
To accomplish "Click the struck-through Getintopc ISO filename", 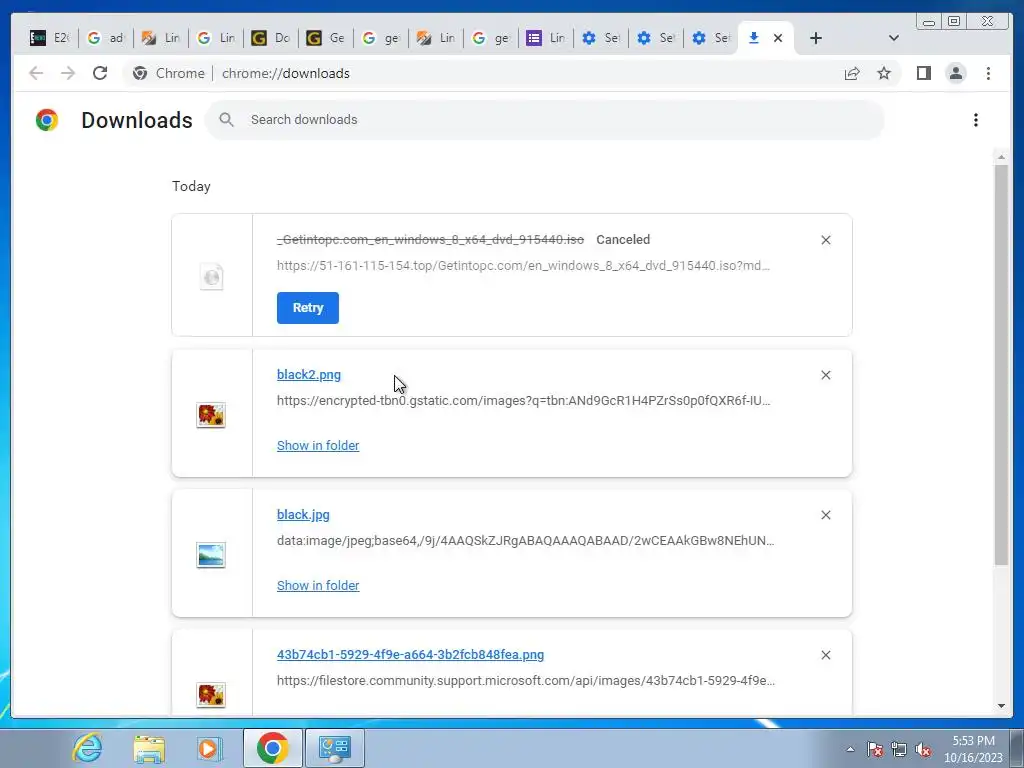I will [x=430, y=240].
